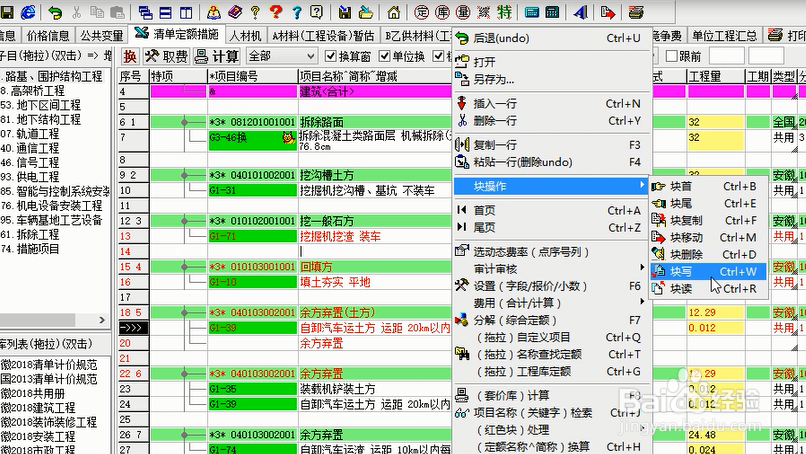Choose 块写 in submenu

(x=708, y=271)
